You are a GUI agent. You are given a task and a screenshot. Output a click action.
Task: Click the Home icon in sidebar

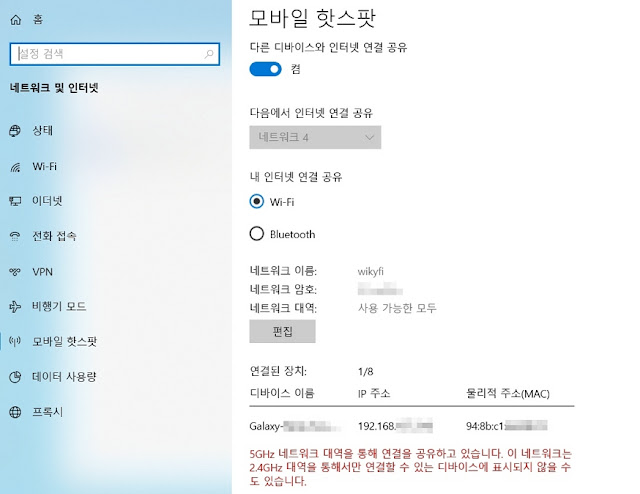pyautogui.click(x=16, y=19)
